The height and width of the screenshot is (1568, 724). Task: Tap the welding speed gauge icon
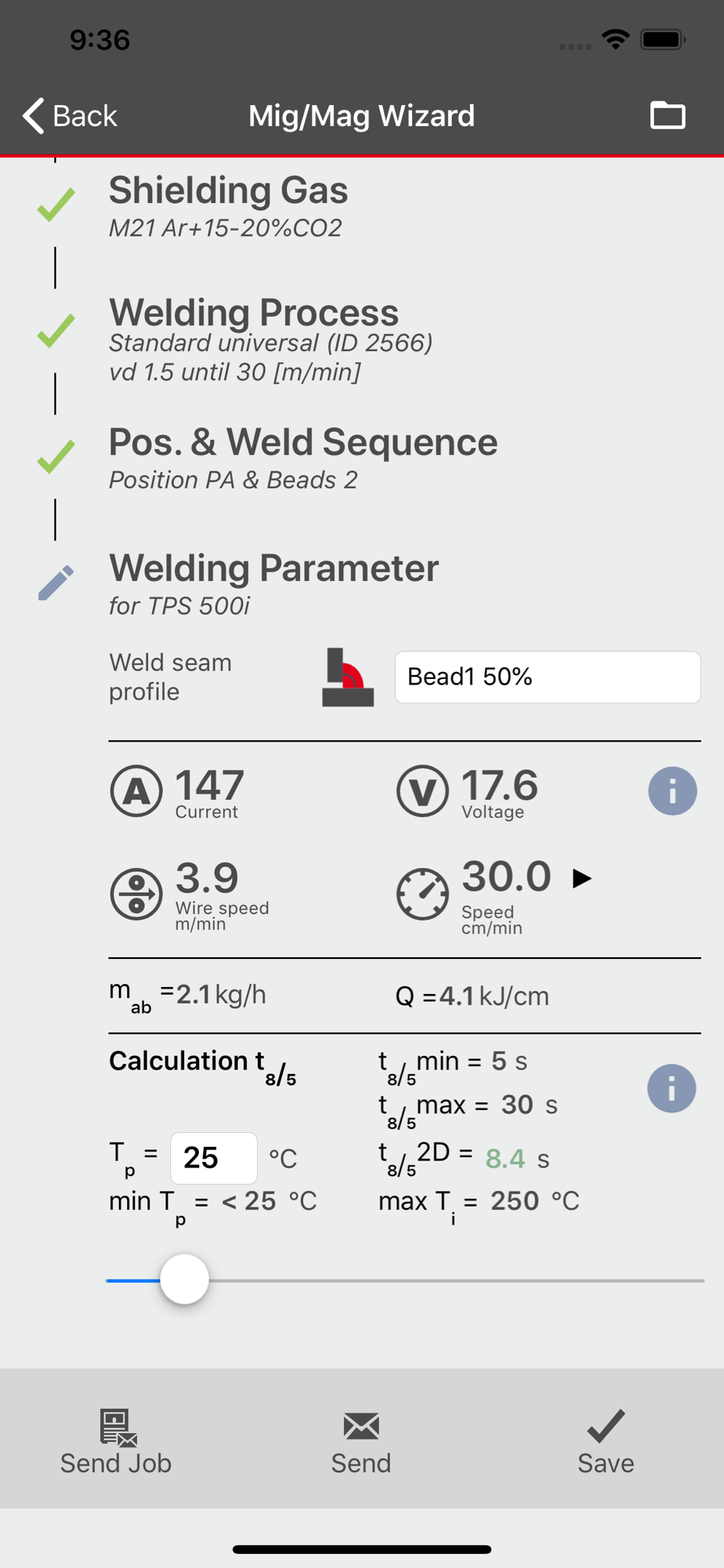coord(422,894)
